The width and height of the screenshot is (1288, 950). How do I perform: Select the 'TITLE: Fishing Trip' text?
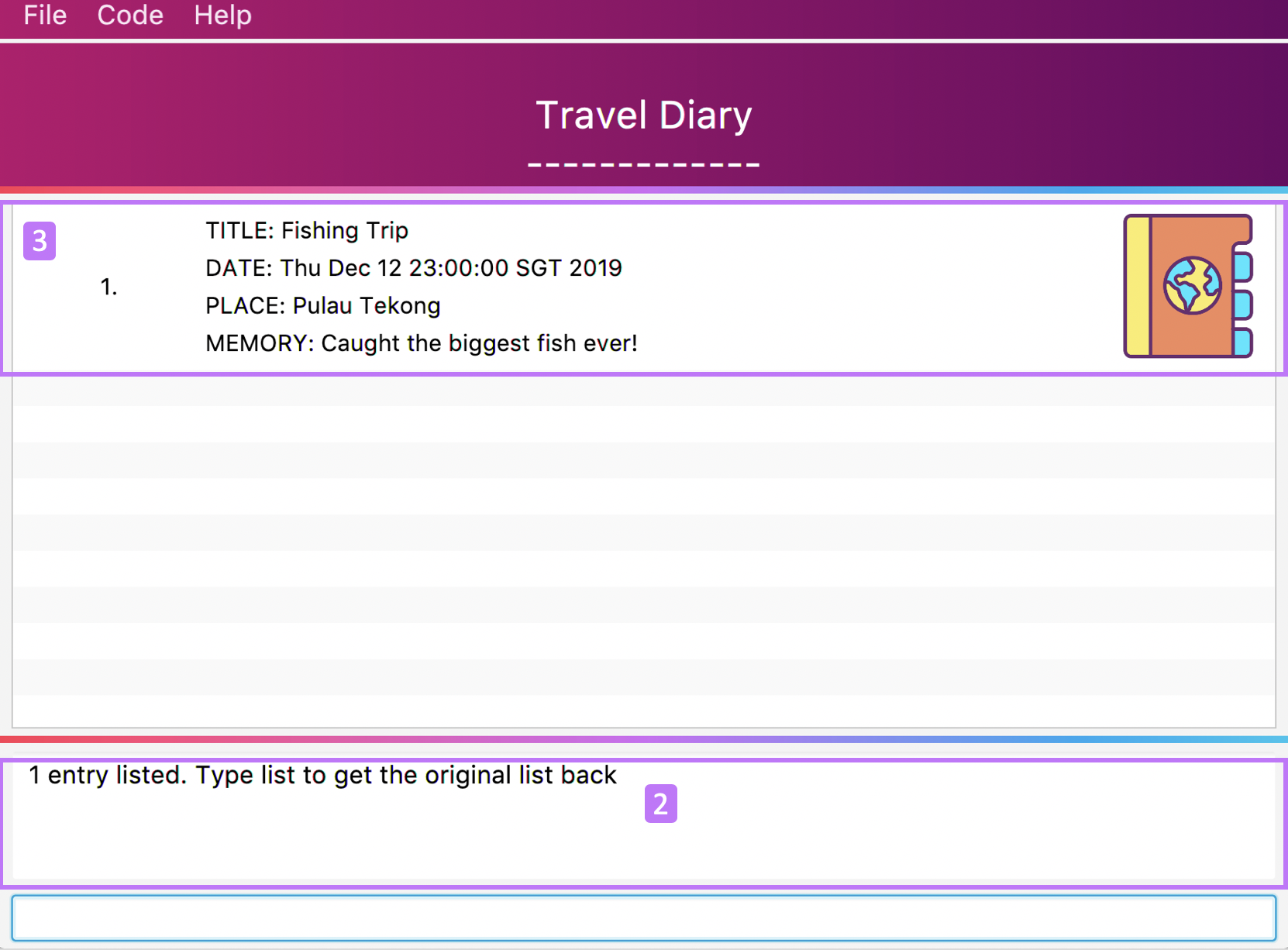point(307,230)
